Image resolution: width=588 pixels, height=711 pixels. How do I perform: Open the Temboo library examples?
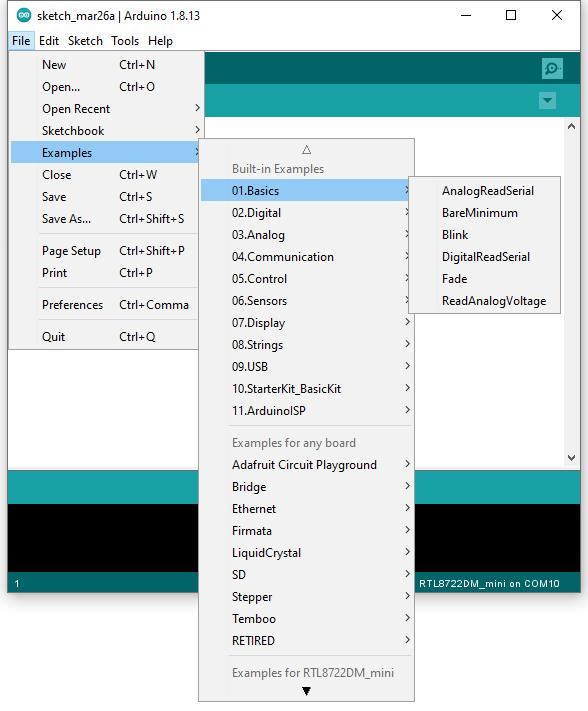tap(306, 618)
